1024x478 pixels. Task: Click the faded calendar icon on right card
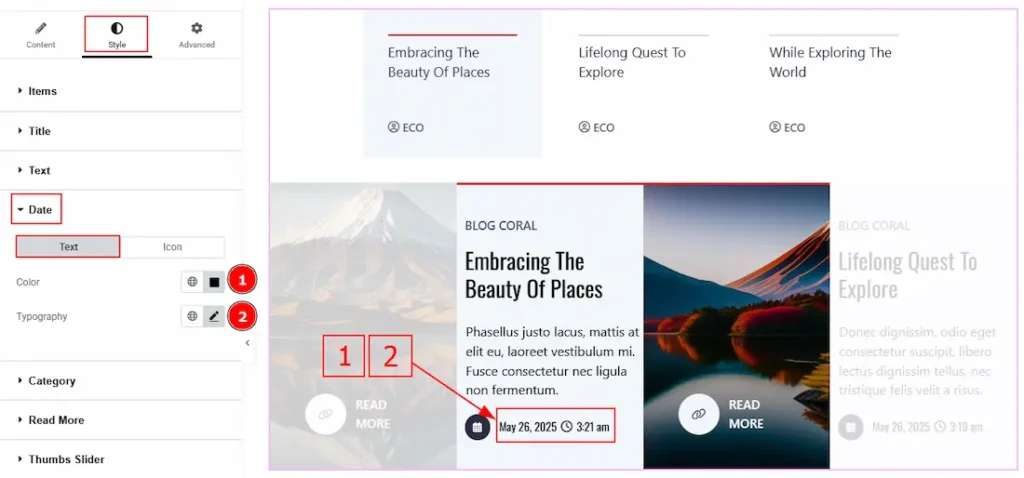click(850, 427)
